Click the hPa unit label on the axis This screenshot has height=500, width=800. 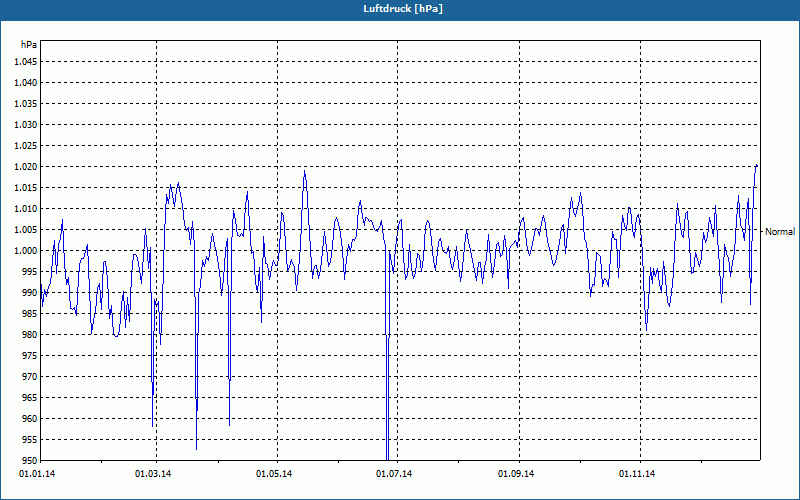(29, 45)
